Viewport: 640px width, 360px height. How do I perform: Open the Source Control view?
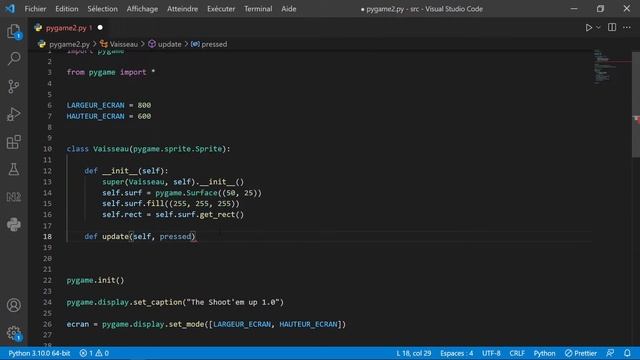pos(13,87)
